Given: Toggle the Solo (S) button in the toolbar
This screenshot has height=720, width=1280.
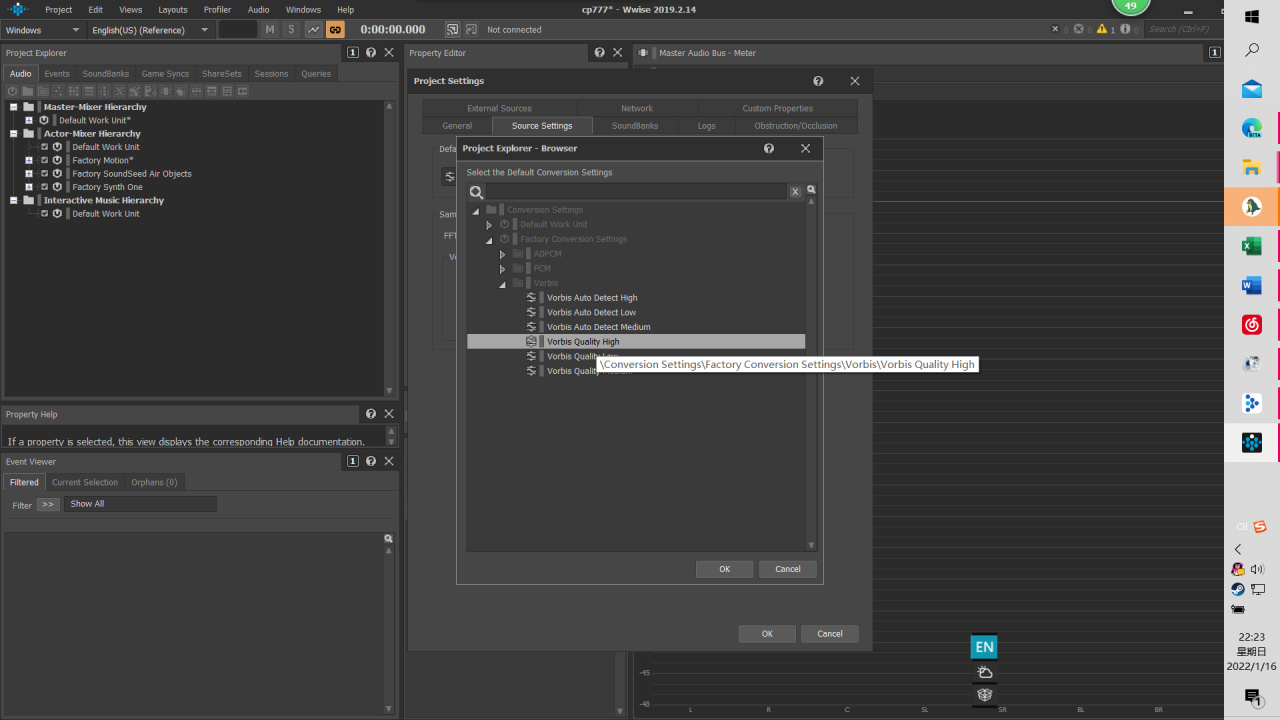Looking at the screenshot, I should pos(292,30).
